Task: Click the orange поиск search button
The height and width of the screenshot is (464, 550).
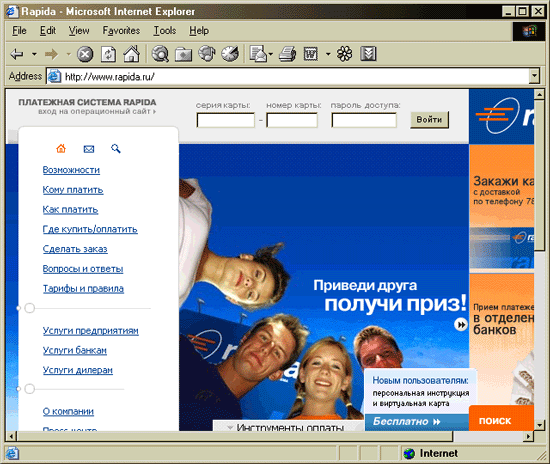Action: point(501,419)
